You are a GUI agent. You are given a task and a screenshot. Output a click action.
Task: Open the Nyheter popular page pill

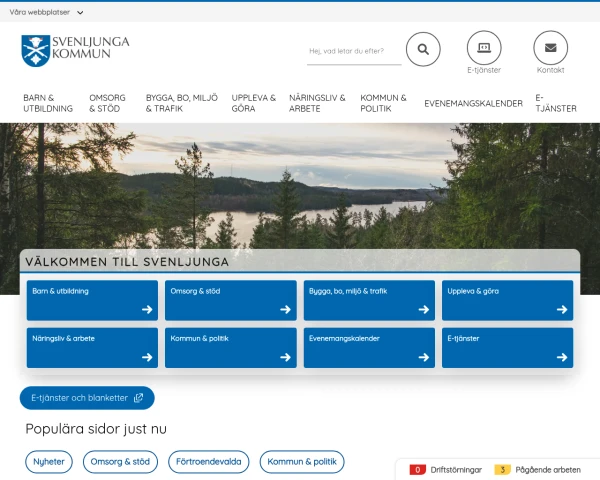tap(49, 462)
